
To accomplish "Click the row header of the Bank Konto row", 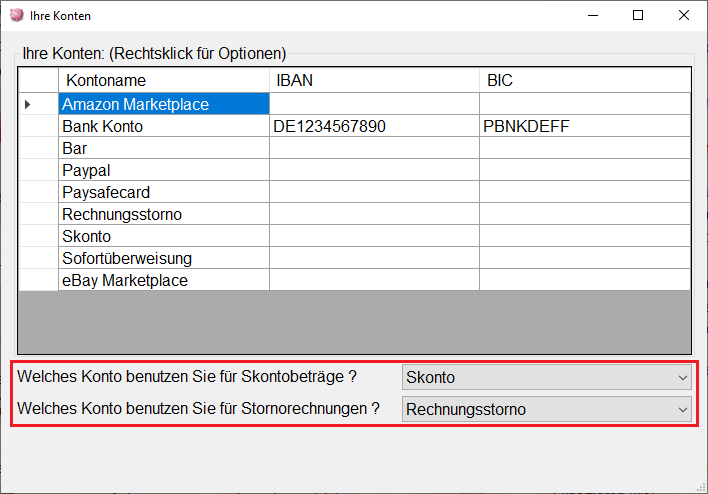I will click(x=38, y=126).
